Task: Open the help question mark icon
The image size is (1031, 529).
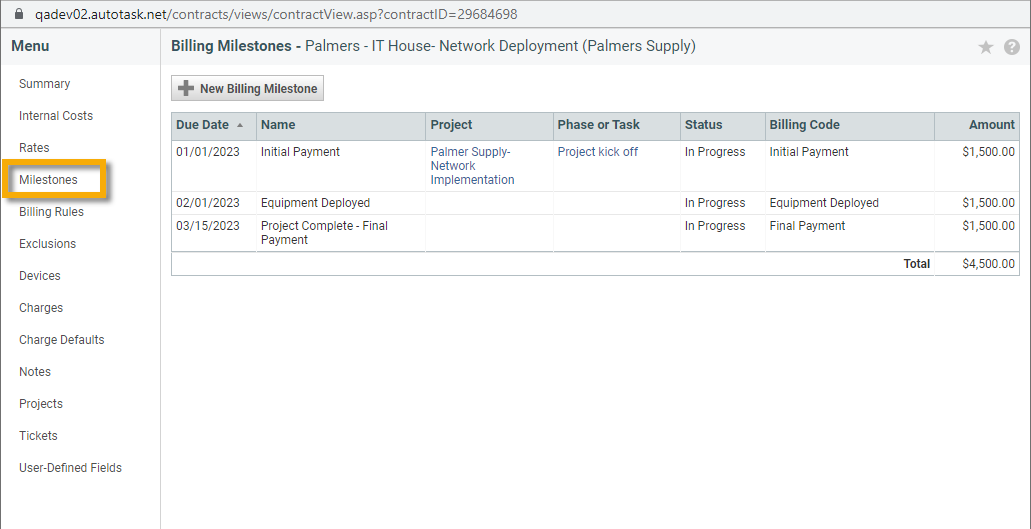Action: (x=1011, y=47)
